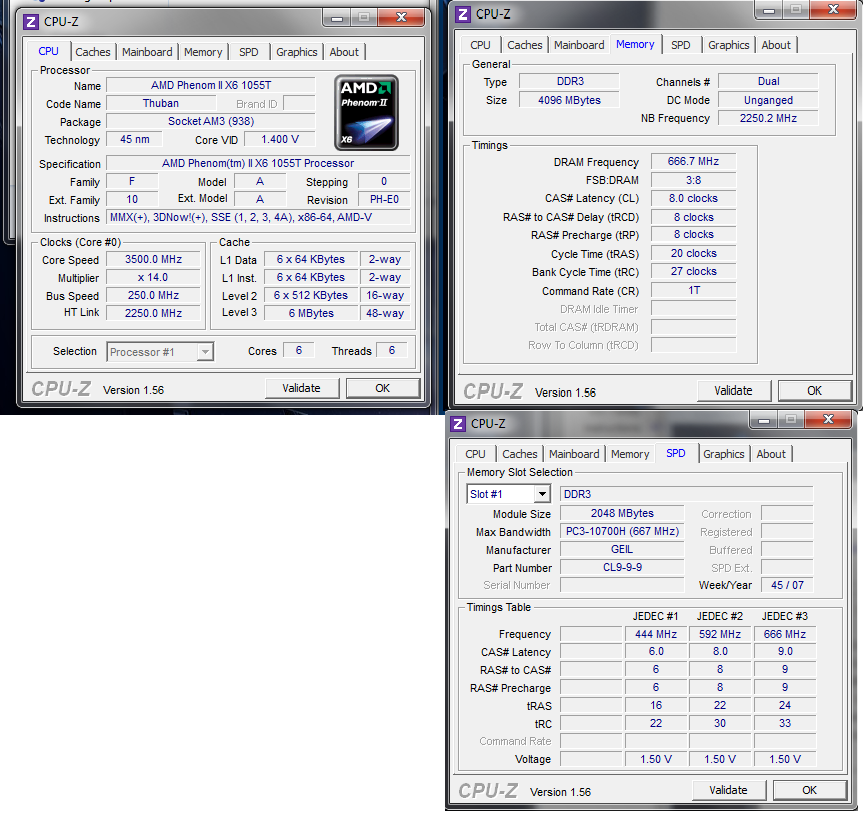Switch to Memory tab in the CPU window
The height and width of the screenshot is (815, 864).
[203, 52]
